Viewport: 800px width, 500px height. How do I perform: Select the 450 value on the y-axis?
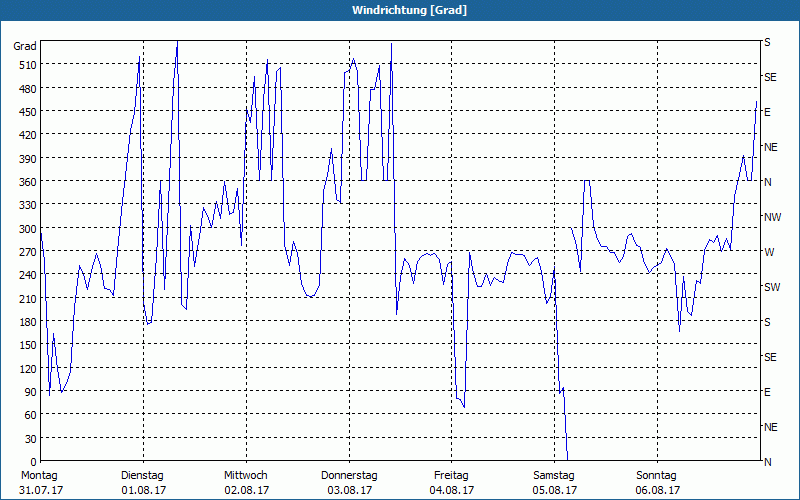coord(28,112)
